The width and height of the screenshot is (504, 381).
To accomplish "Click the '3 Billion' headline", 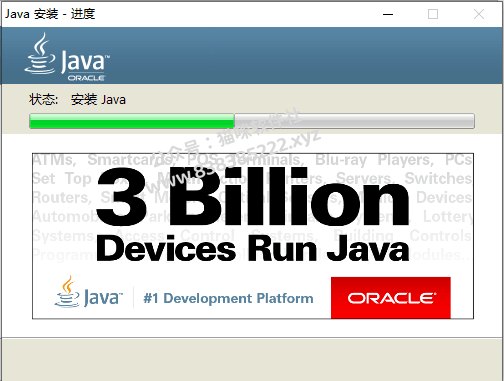I will [252, 197].
